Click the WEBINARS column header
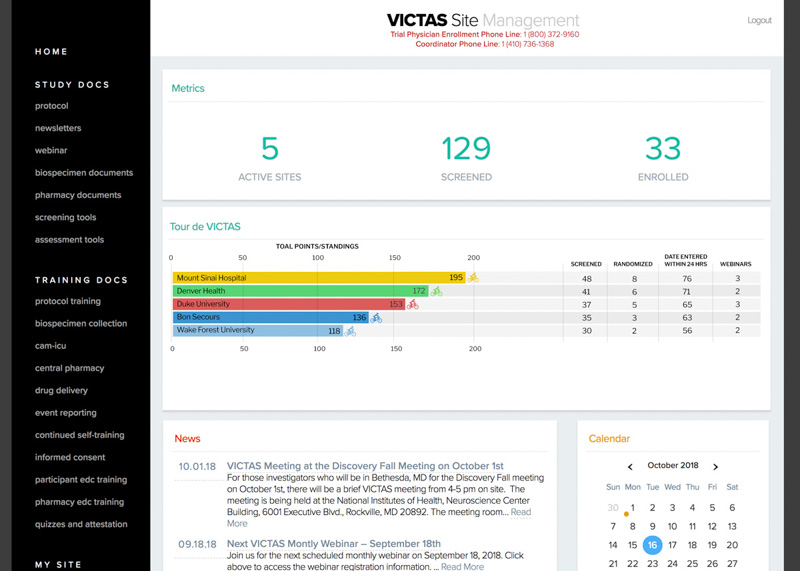Viewport: 800px width, 571px height. pos(735,264)
